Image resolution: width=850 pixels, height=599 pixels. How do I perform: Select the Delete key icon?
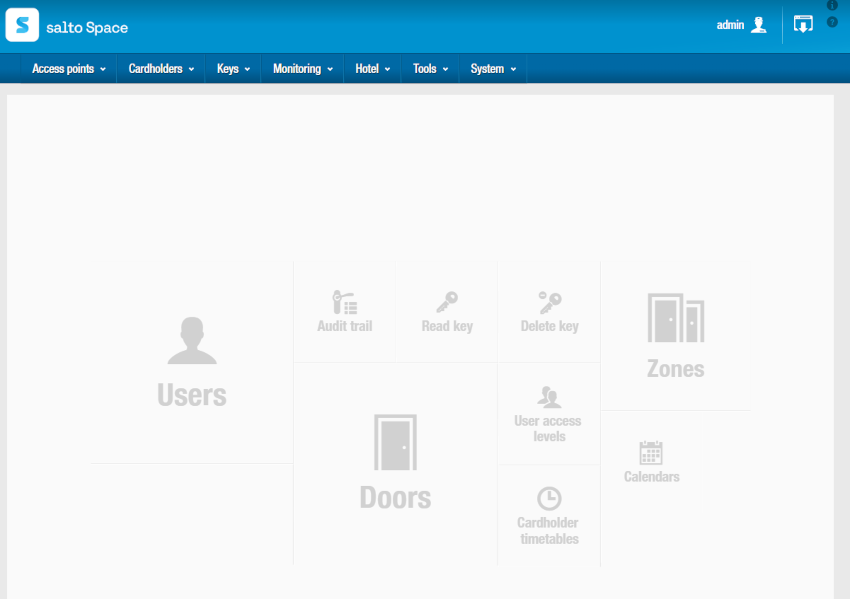coord(550,302)
